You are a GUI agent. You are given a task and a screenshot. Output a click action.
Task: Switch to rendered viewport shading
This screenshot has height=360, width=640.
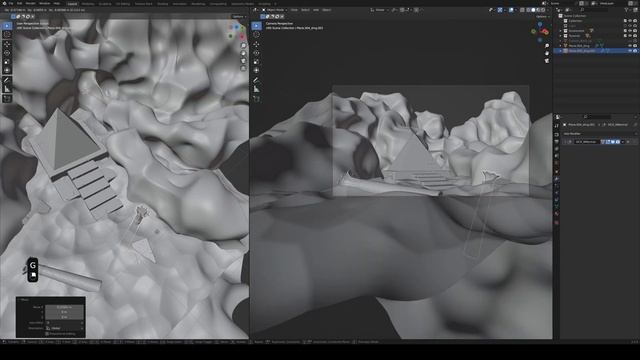tap(543, 10)
